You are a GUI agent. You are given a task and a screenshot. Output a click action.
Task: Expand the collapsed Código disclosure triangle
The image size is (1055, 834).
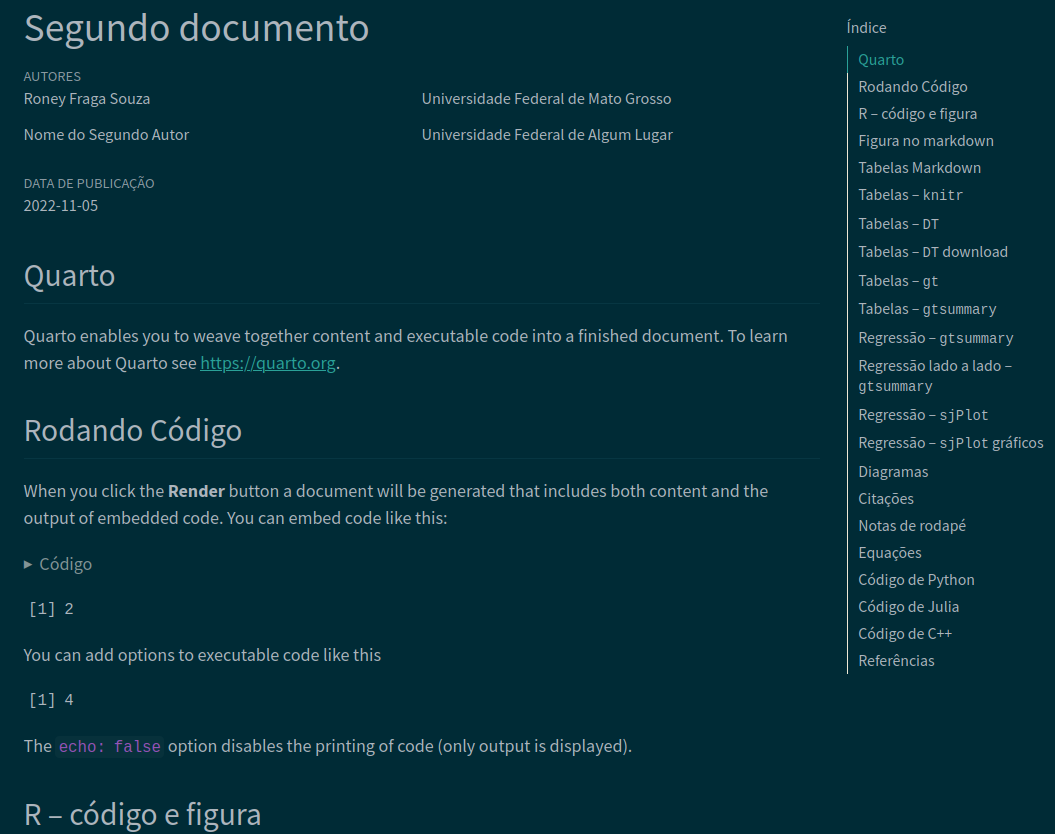tap(28, 564)
